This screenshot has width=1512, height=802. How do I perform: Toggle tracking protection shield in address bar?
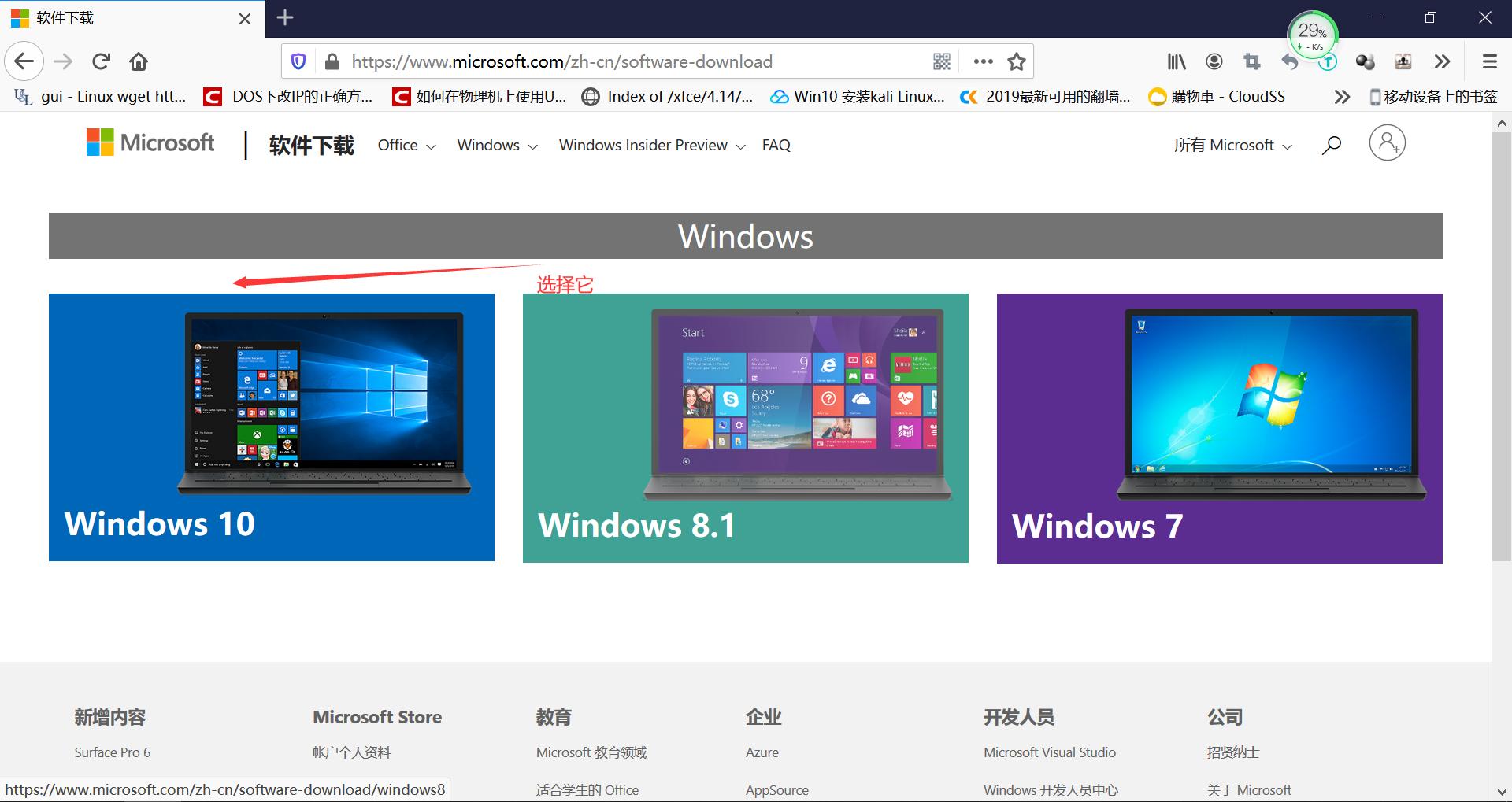pos(298,61)
